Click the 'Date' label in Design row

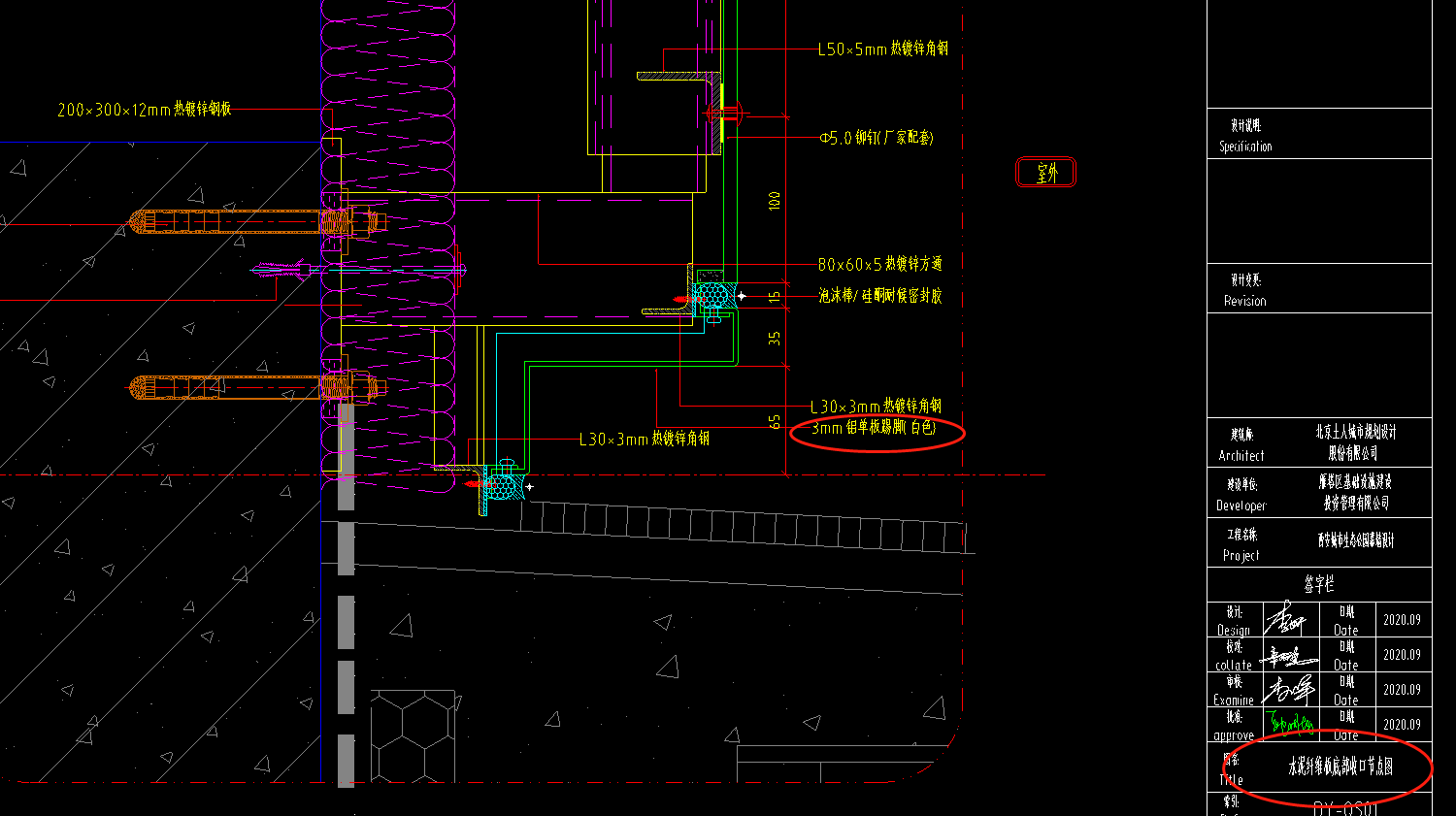(x=1346, y=631)
